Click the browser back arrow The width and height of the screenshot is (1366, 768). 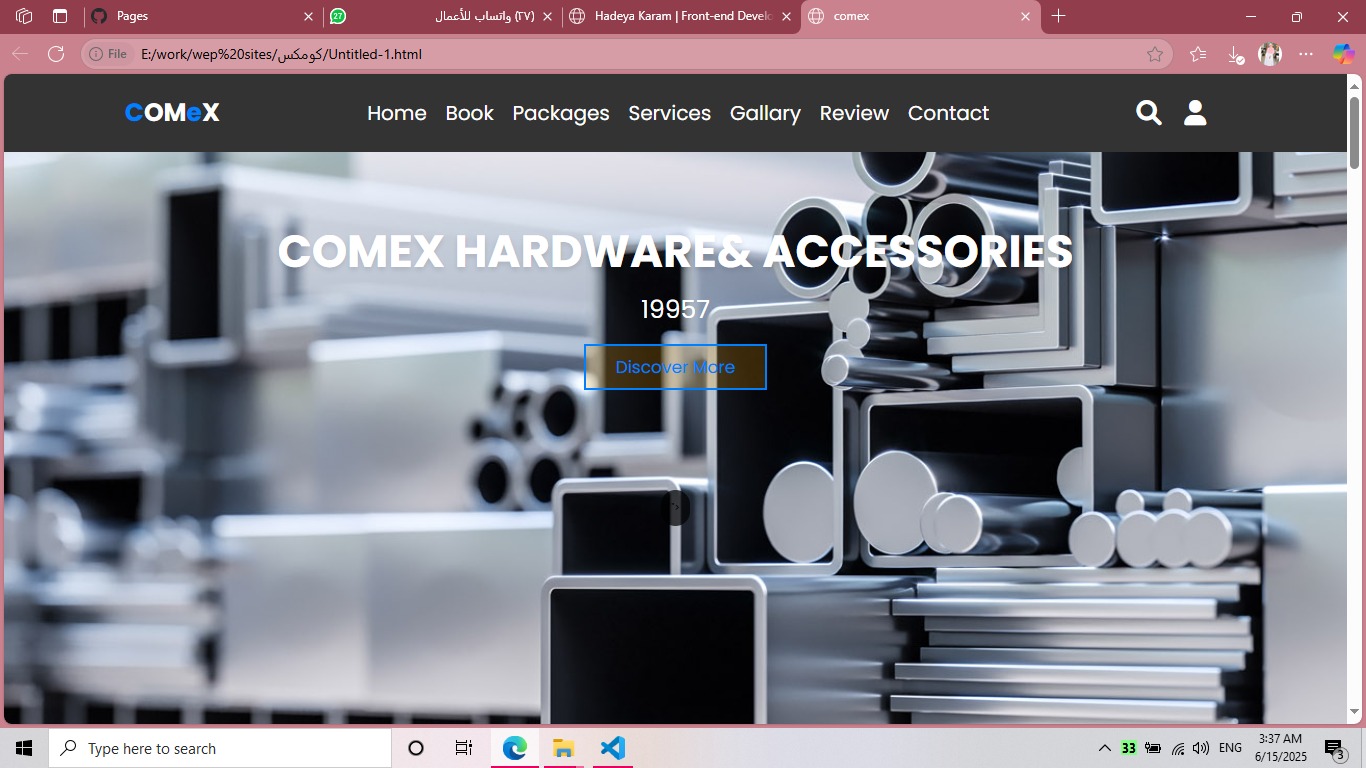tap(20, 54)
